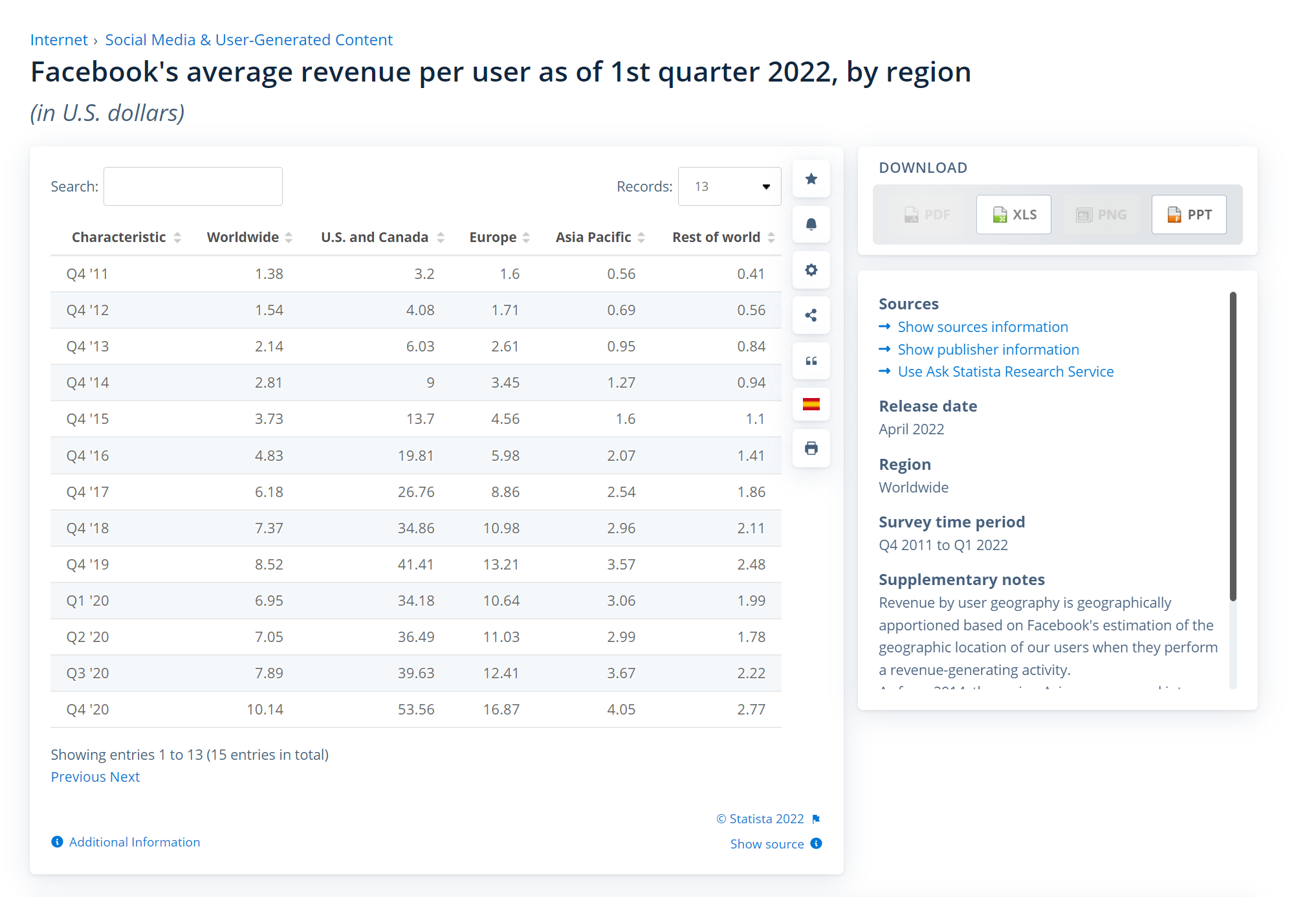Click the bell notification icon
1316x897 pixels.
click(811, 225)
